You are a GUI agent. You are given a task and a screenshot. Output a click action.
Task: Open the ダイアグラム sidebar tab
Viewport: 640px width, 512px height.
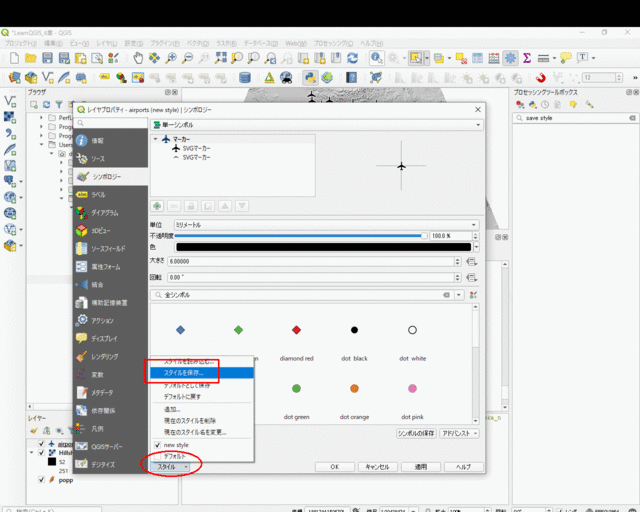click(111, 213)
